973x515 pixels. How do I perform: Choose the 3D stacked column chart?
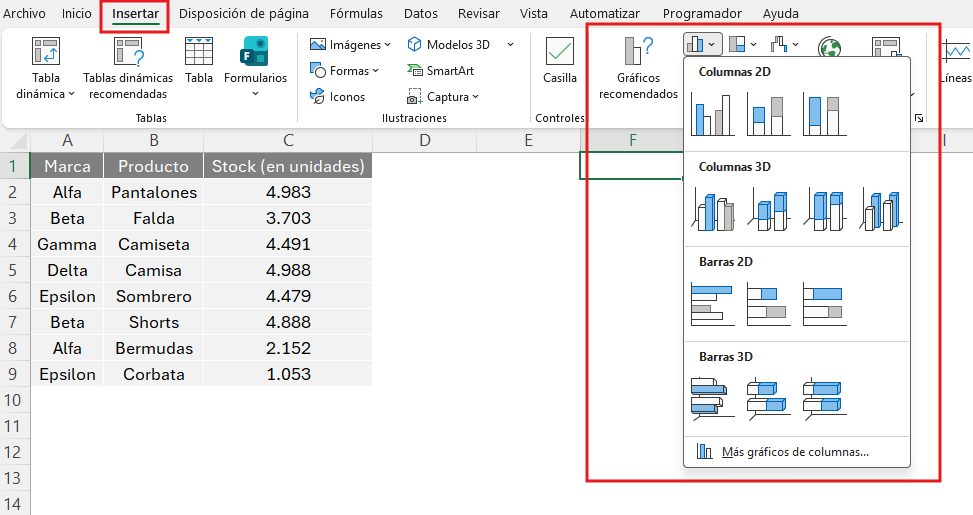click(768, 210)
